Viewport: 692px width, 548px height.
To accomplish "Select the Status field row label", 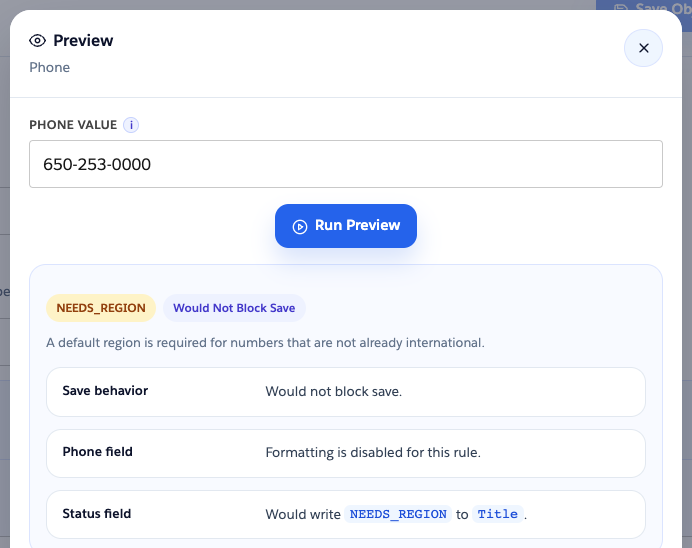I will click(97, 514).
